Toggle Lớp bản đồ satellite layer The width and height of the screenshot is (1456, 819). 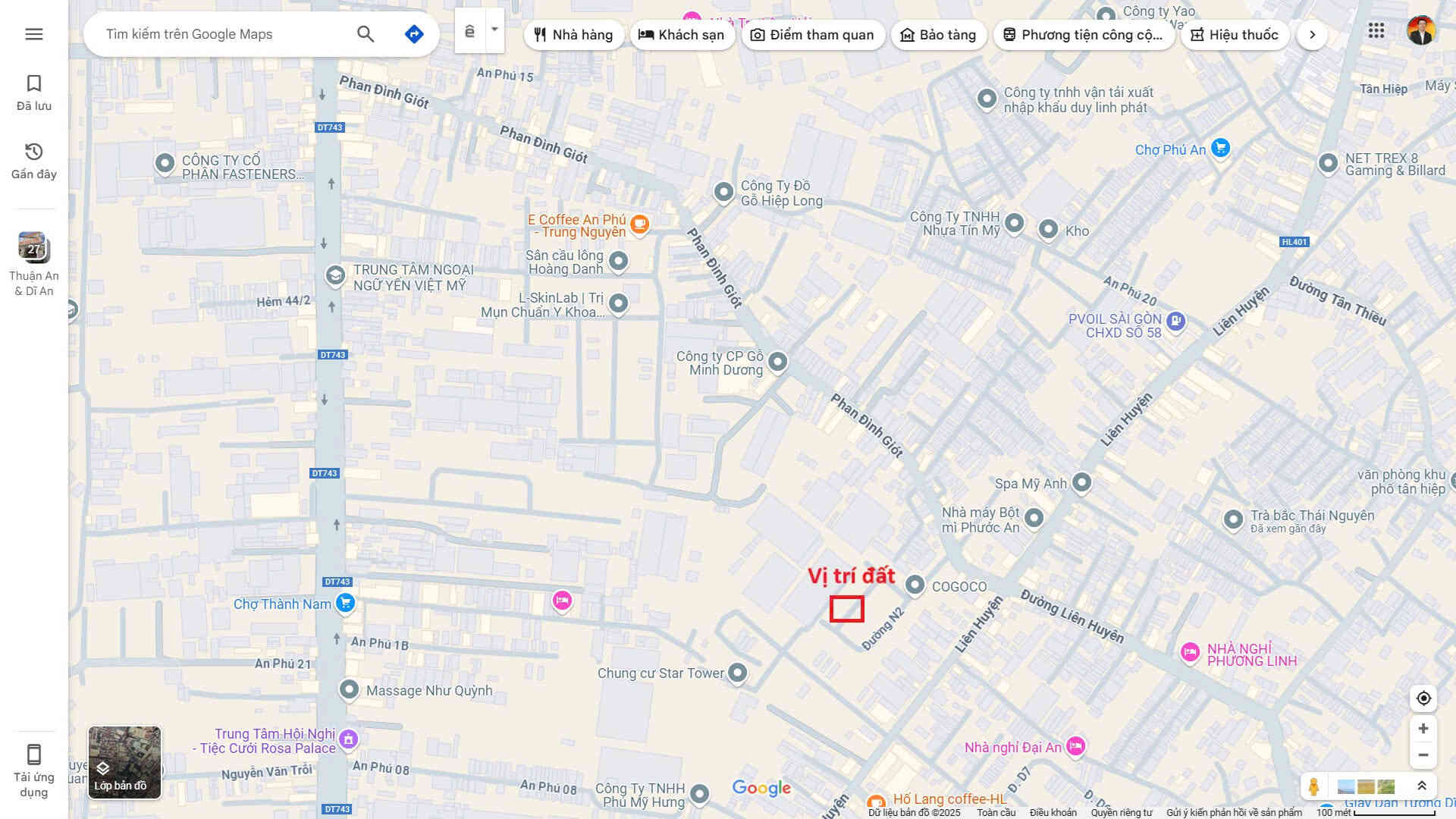[x=124, y=762]
